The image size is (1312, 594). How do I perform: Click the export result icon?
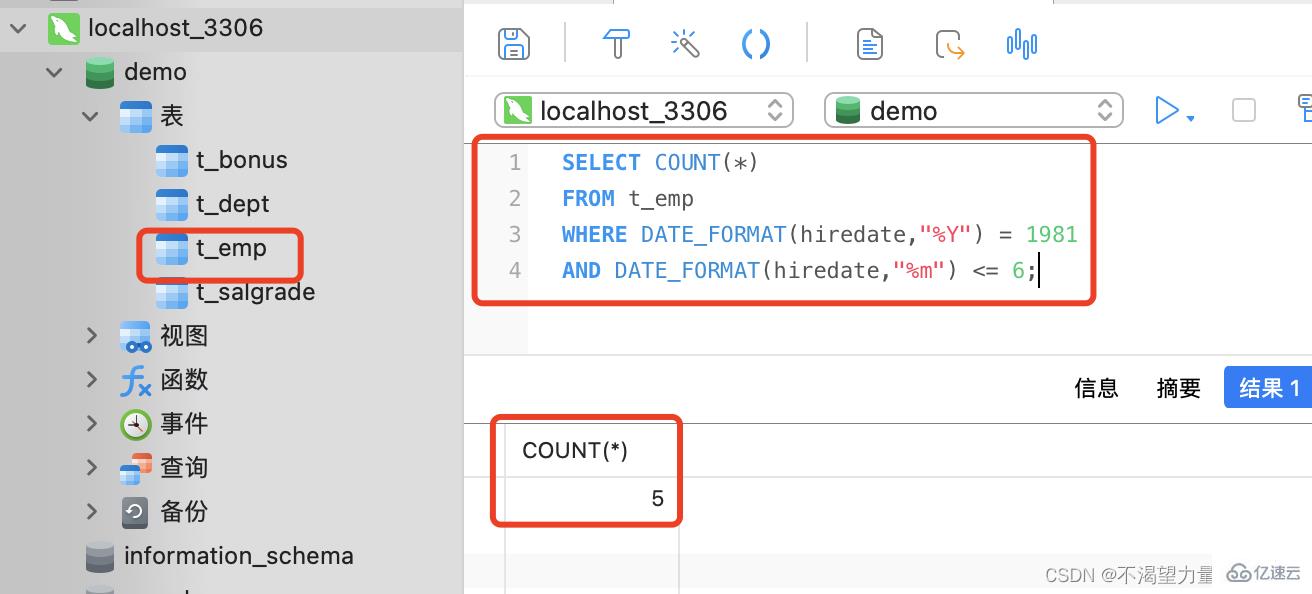949,44
